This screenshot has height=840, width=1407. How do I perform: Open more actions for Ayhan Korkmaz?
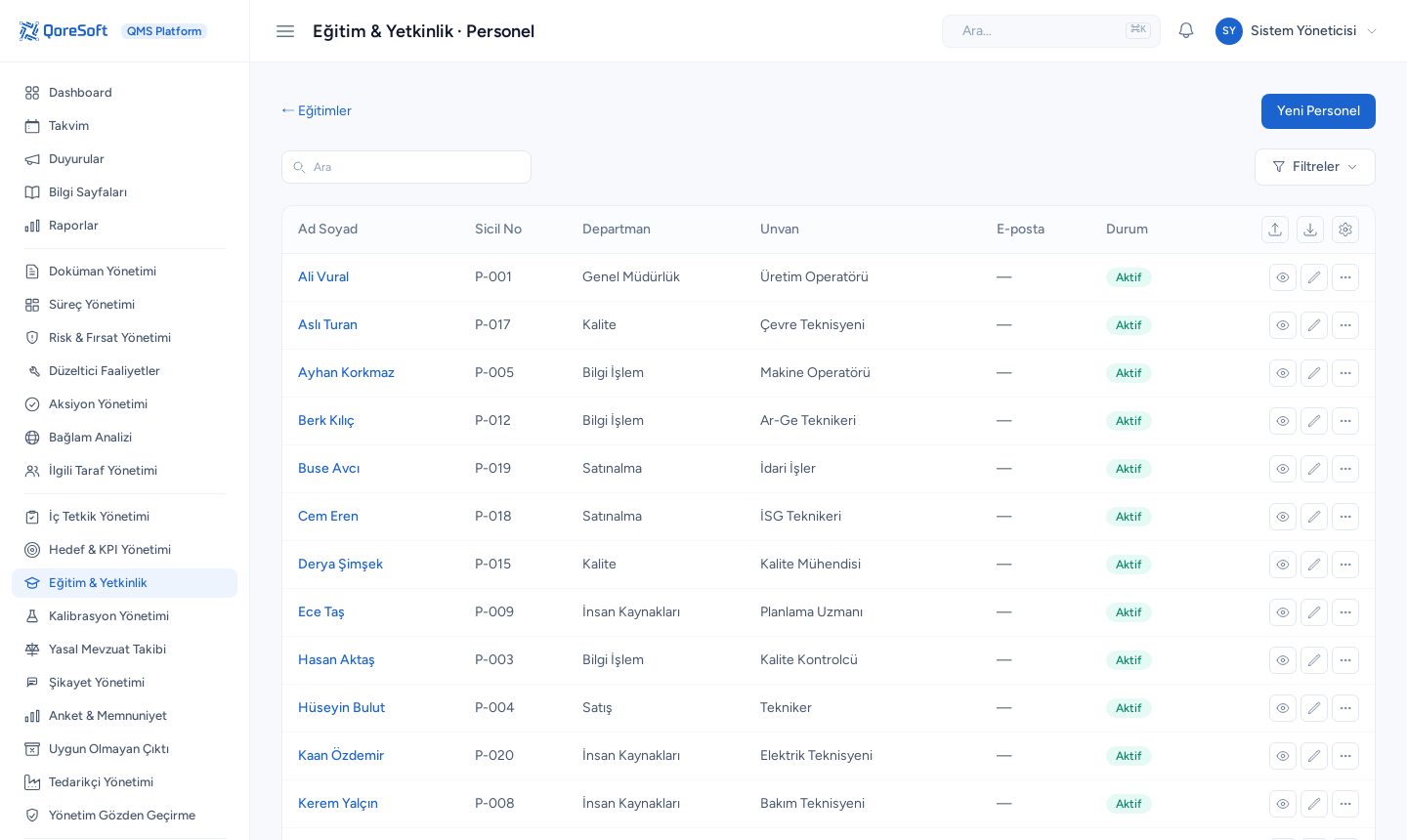1345,373
